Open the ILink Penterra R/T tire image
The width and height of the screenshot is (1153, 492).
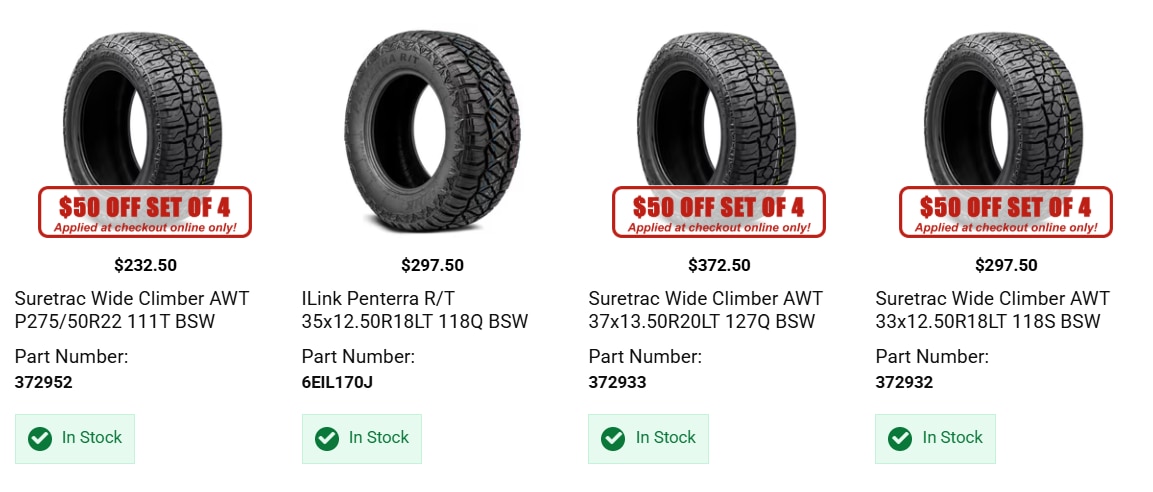432,130
